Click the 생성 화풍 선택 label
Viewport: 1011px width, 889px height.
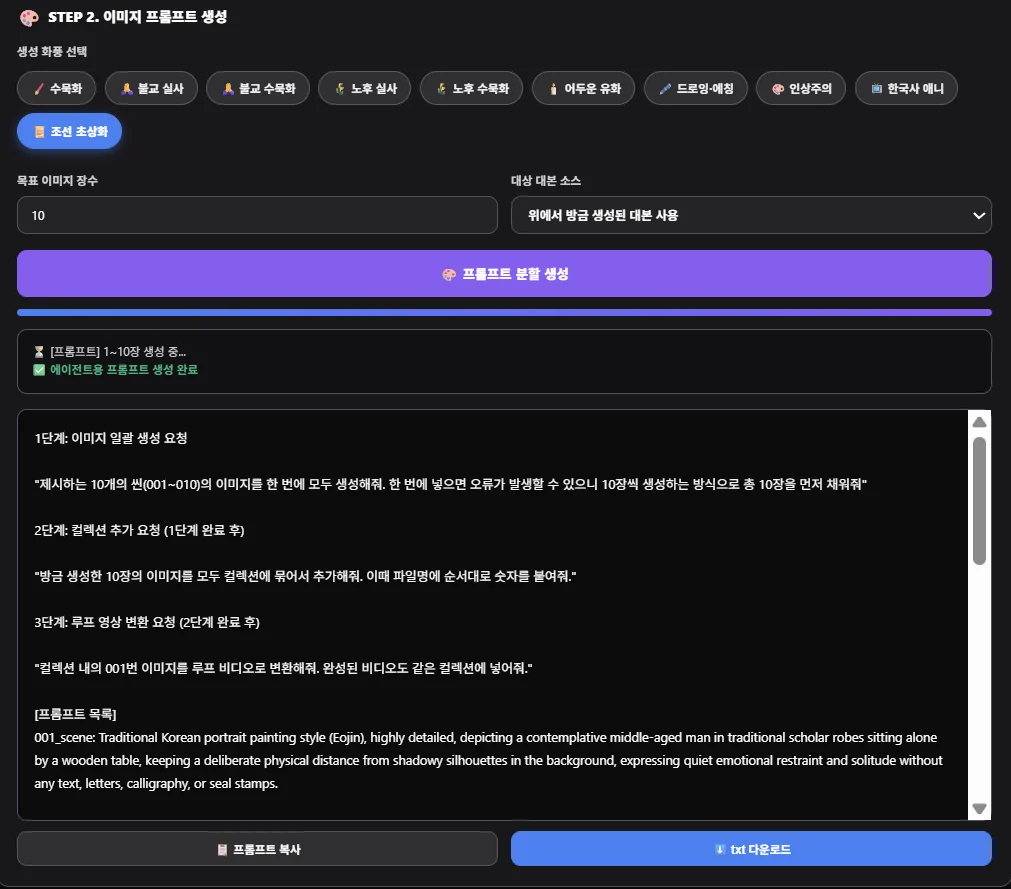pos(52,52)
